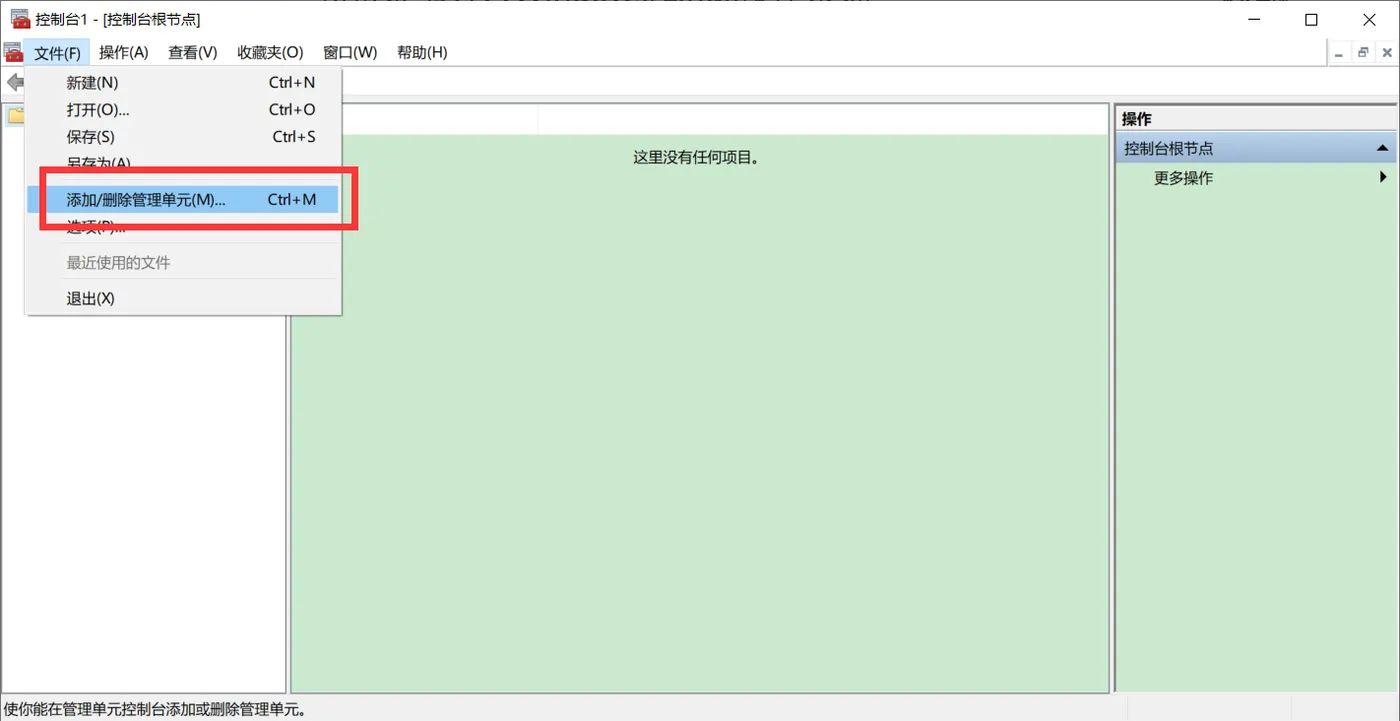Open the 窗口(W) menu
This screenshot has width=1400, height=721.
pyautogui.click(x=350, y=53)
